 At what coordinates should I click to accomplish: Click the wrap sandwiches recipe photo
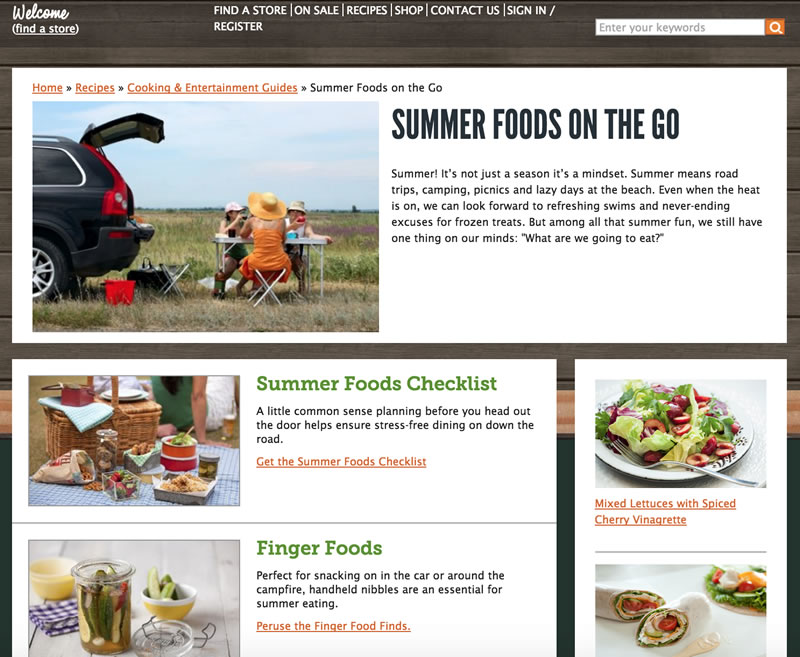coord(681,610)
